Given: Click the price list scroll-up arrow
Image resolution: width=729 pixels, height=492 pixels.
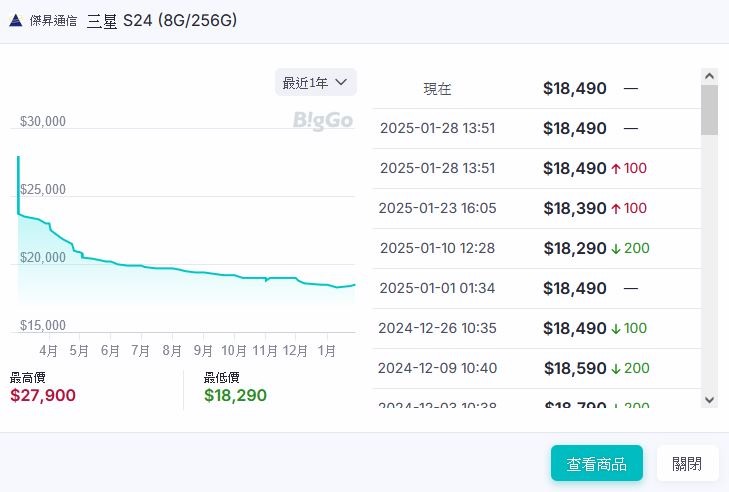Looking at the screenshot, I should click(x=709, y=76).
